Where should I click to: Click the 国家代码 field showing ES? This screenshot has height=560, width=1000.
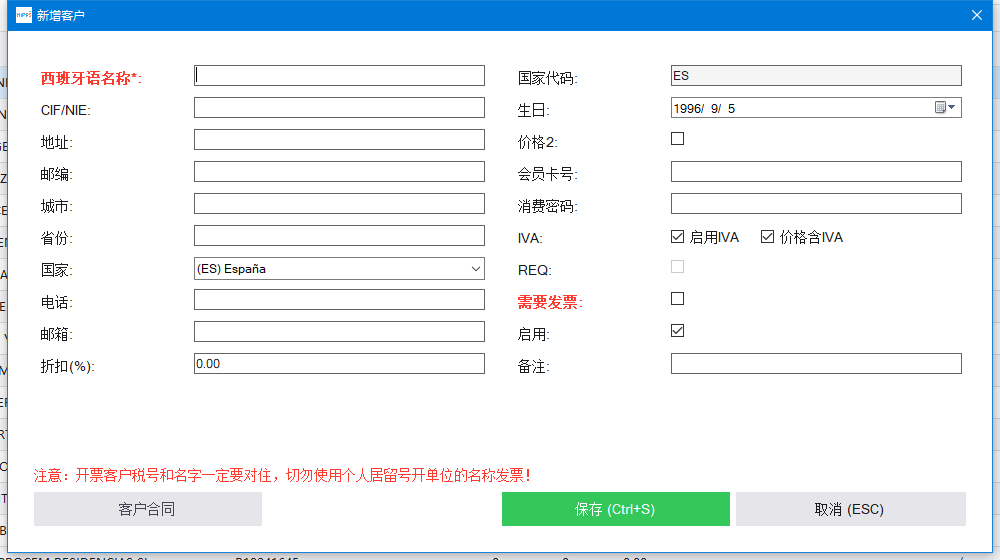[x=816, y=75]
